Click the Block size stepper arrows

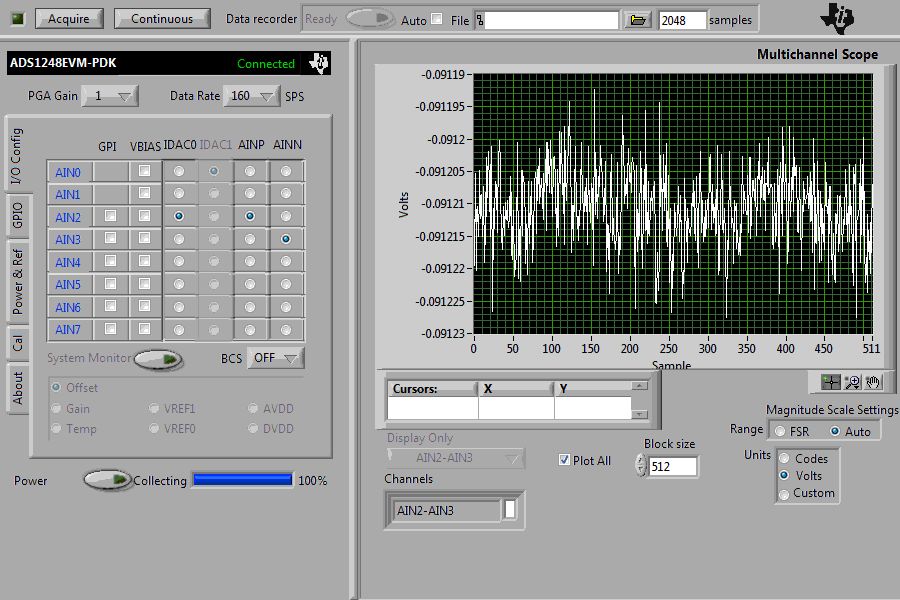[641, 466]
